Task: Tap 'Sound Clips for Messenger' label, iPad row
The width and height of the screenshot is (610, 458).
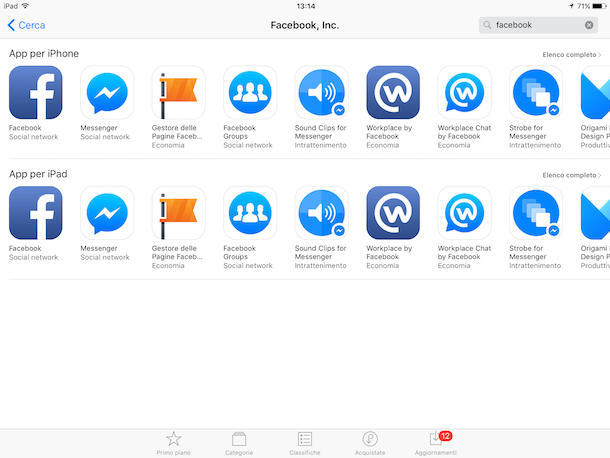Action: pos(321,253)
